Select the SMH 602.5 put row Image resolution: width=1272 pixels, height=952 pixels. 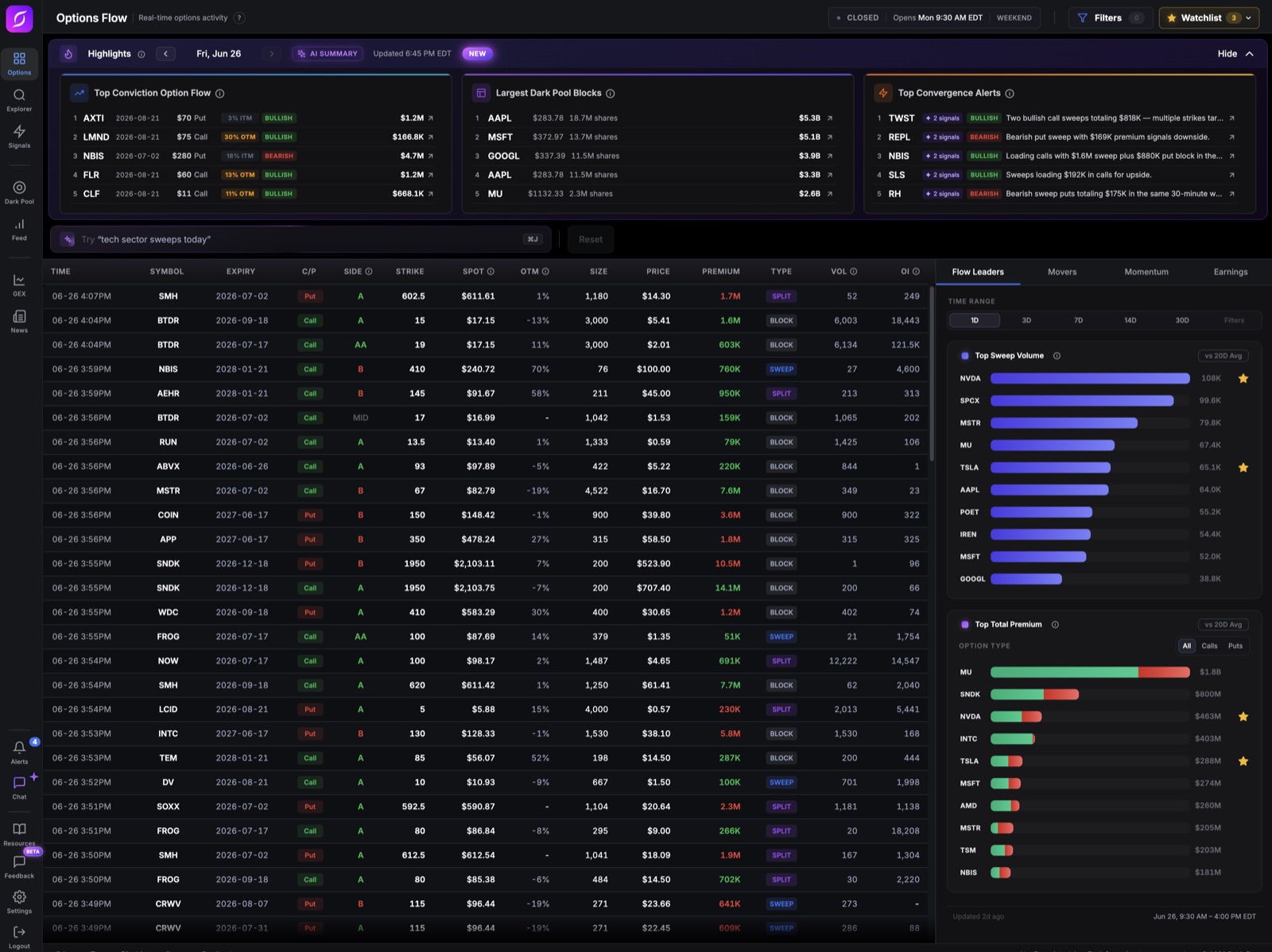pos(486,296)
